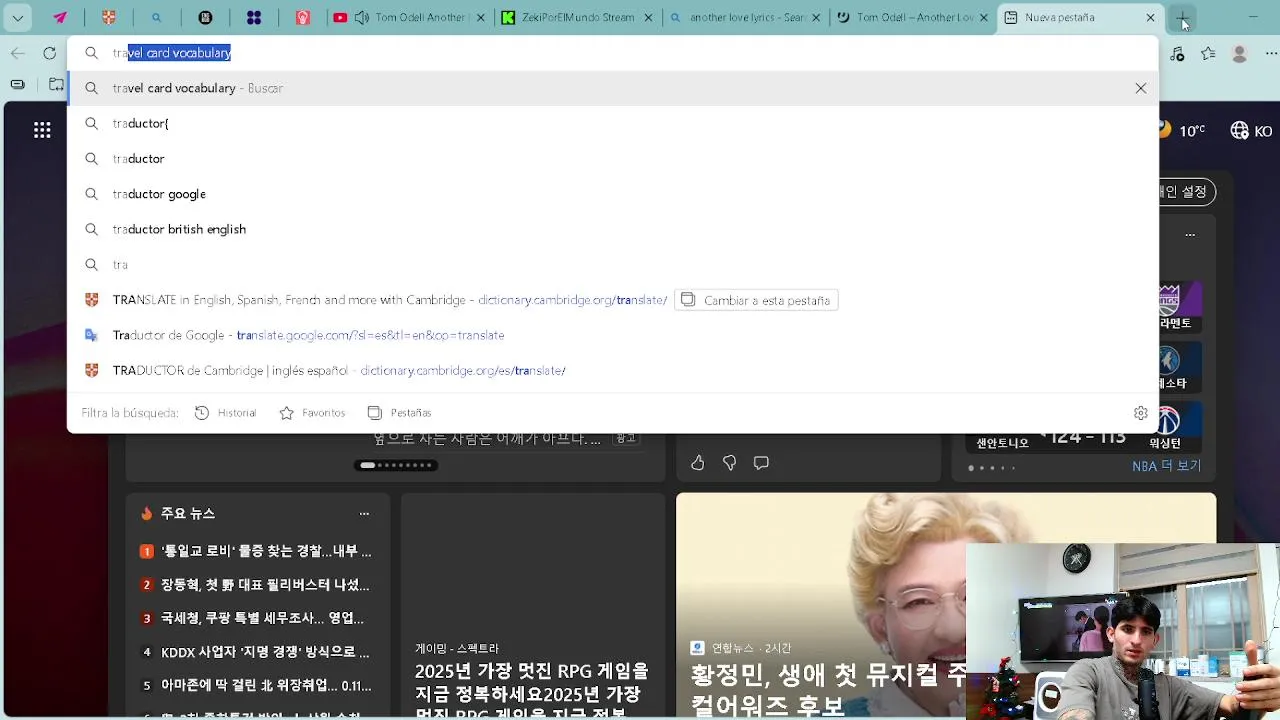1280x720 pixels.
Task: Open the 황정민 연합뉴스 article
Action: tap(821, 606)
